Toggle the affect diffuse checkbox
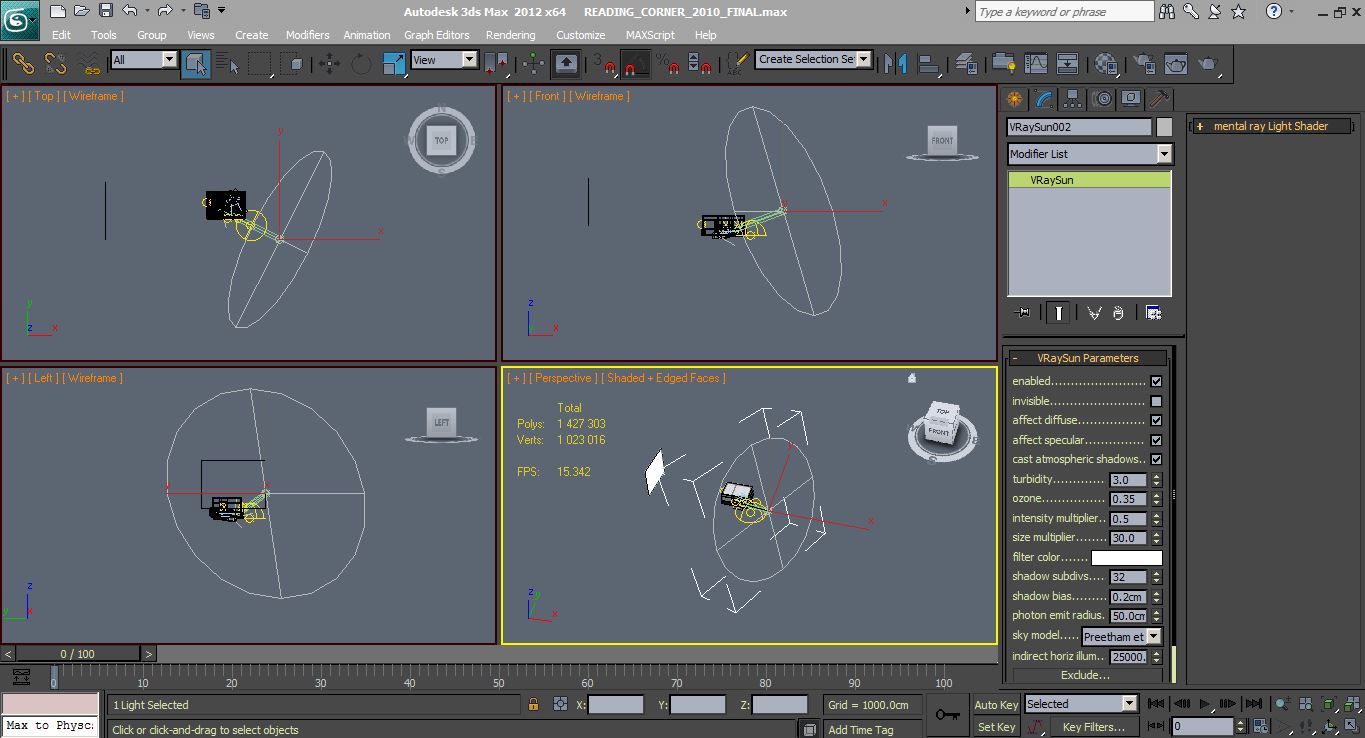 click(x=1156, y=420)
